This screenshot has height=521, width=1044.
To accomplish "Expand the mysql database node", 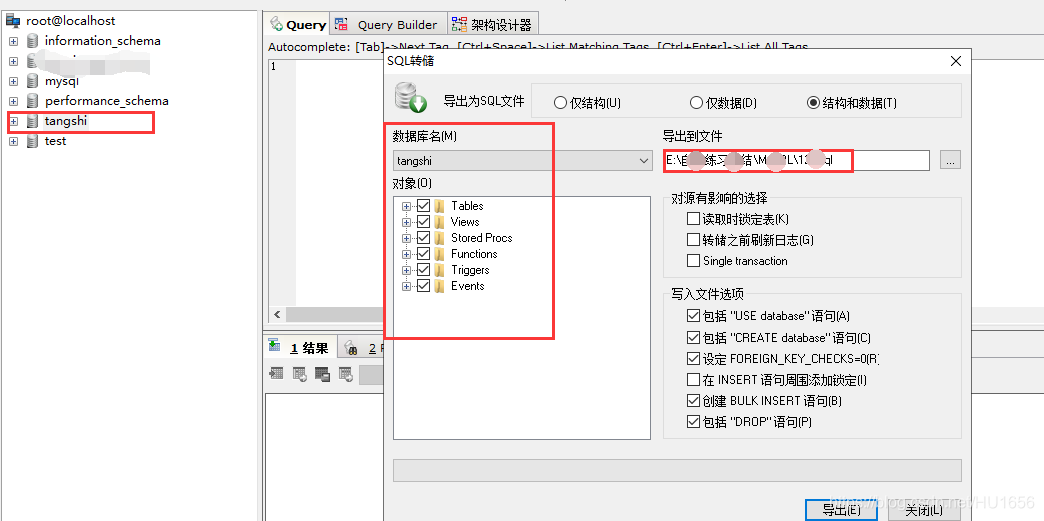I will pos(13,81).
